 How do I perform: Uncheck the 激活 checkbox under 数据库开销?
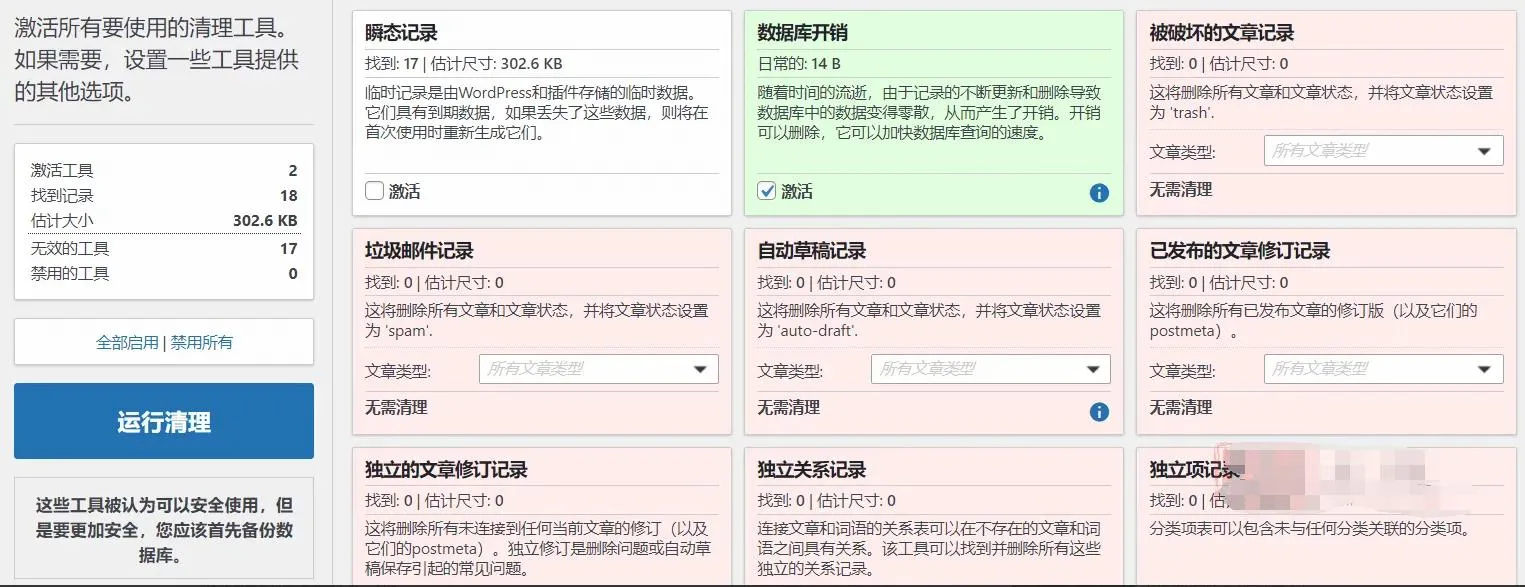(x=767, y=191)
